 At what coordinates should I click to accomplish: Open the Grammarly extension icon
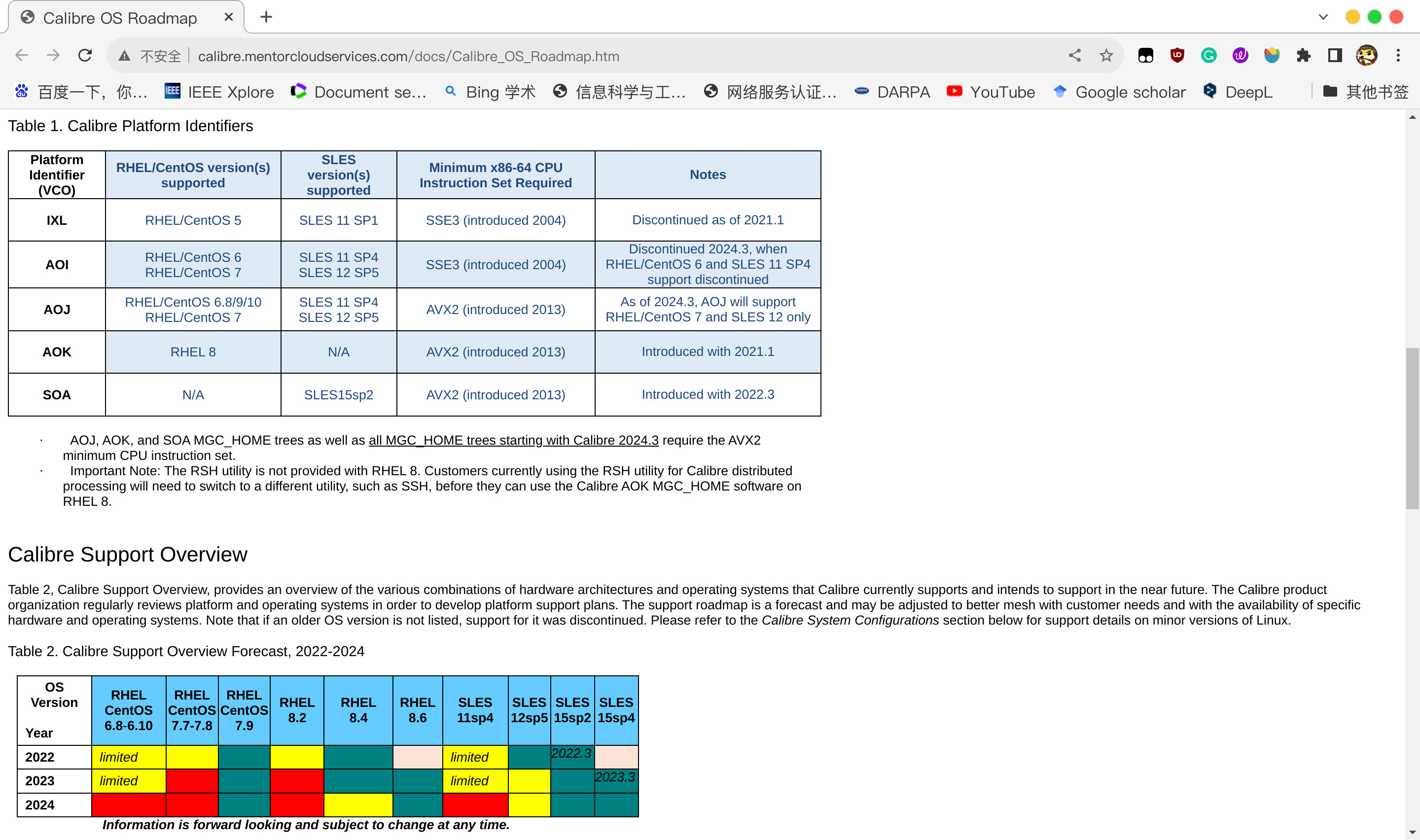coord(1208,56)
